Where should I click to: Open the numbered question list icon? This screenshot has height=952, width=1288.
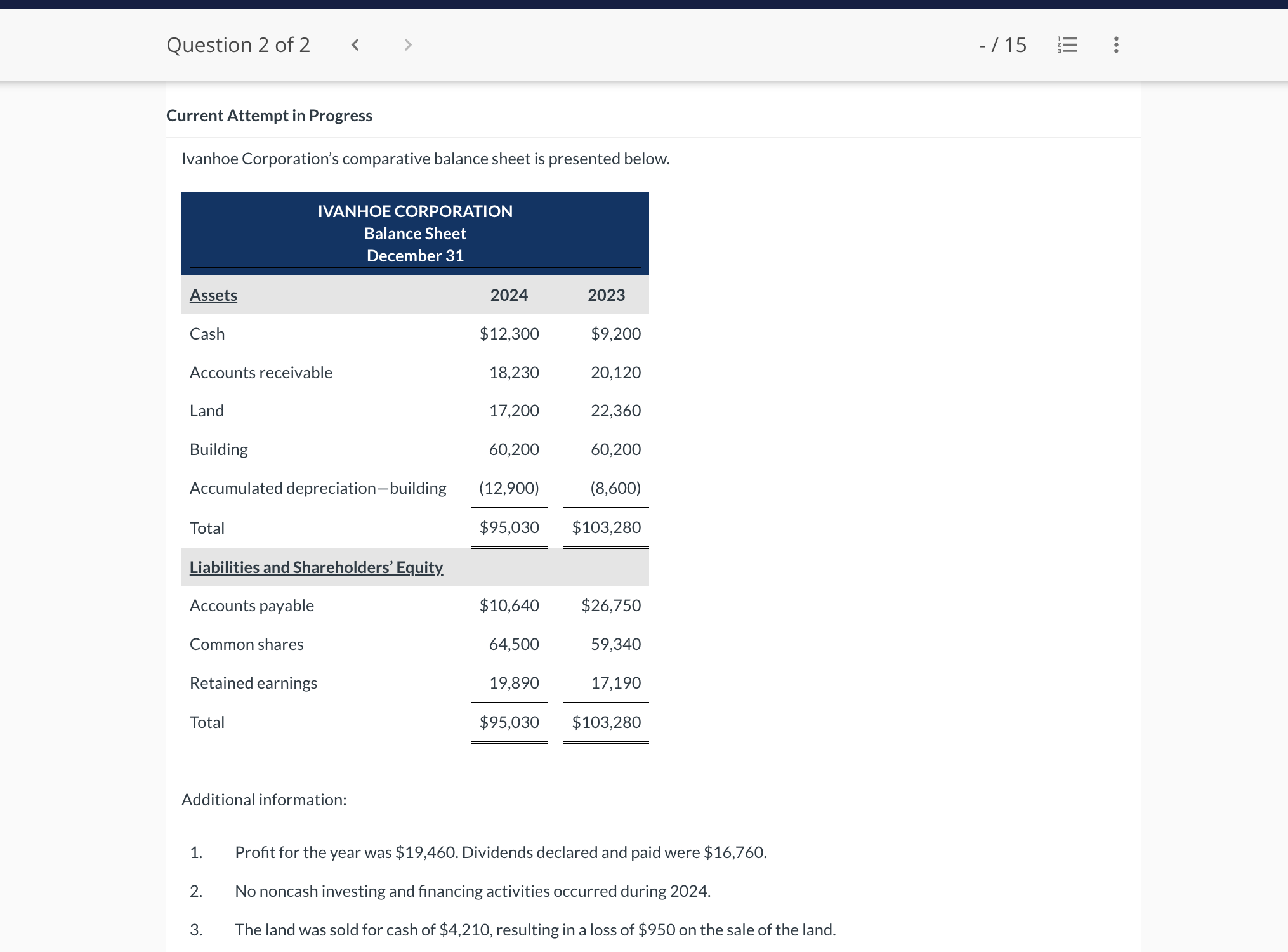point(1067,44)
